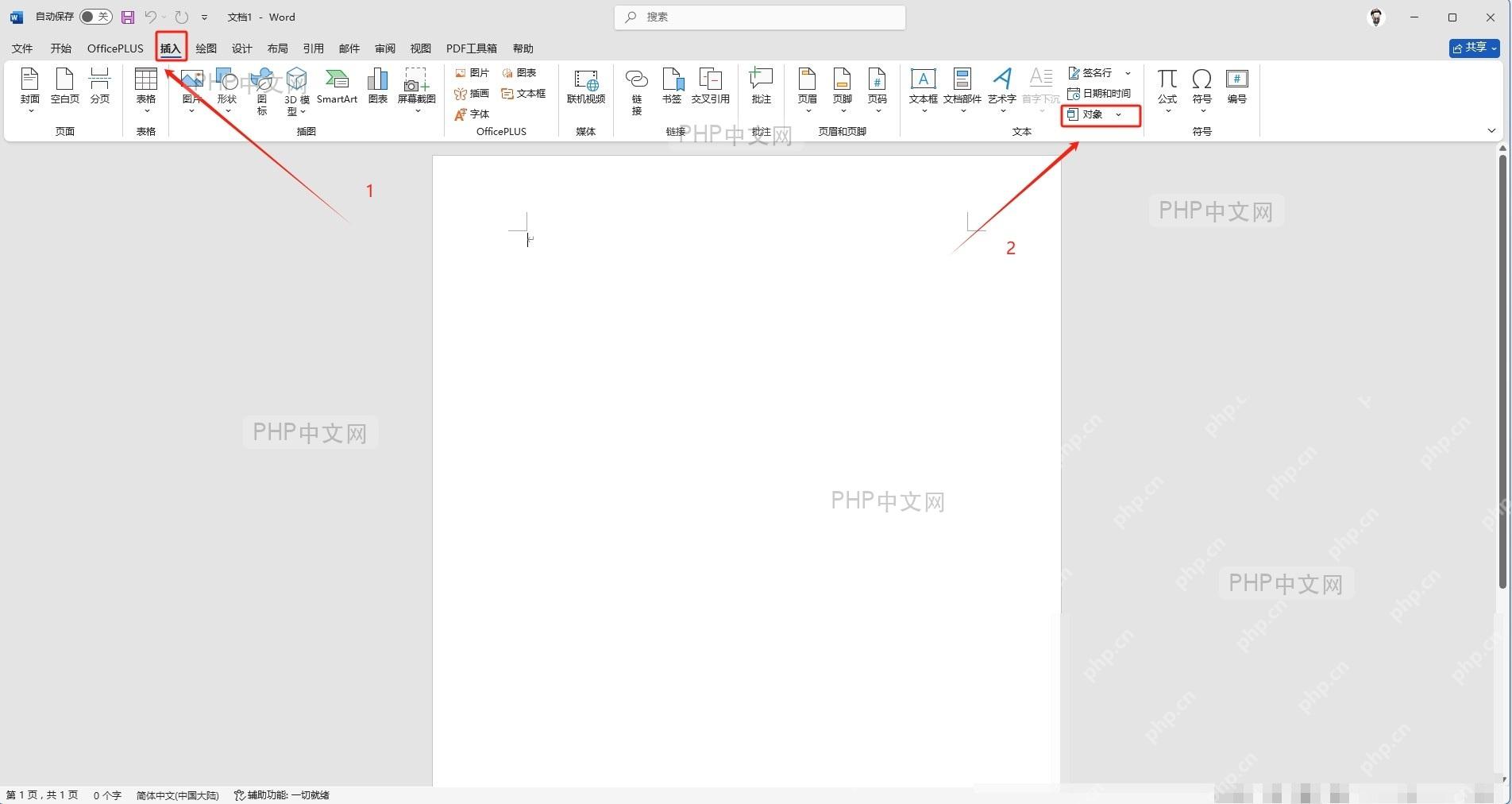
Task: Insert a SmartArt graphic
Action: [x=337, y=87]
